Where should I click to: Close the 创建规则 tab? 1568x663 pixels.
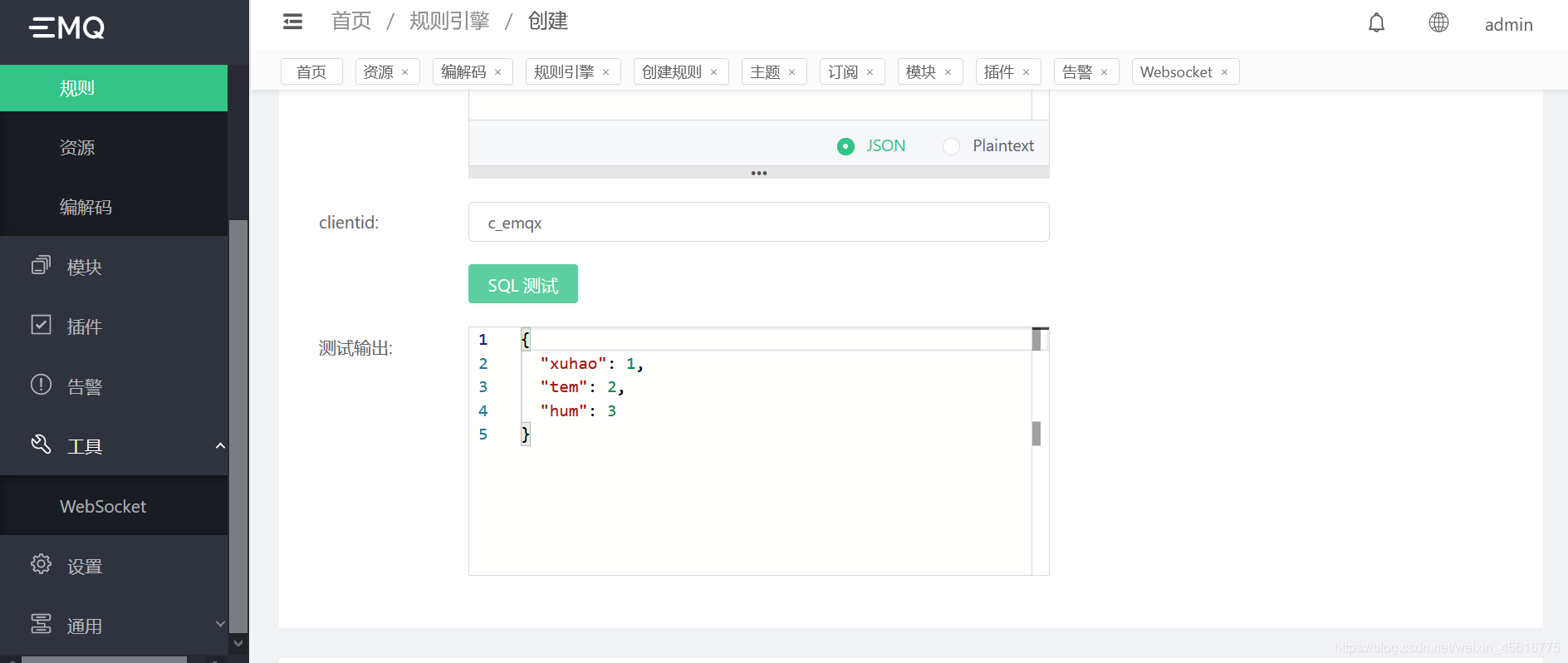[714, 72]
